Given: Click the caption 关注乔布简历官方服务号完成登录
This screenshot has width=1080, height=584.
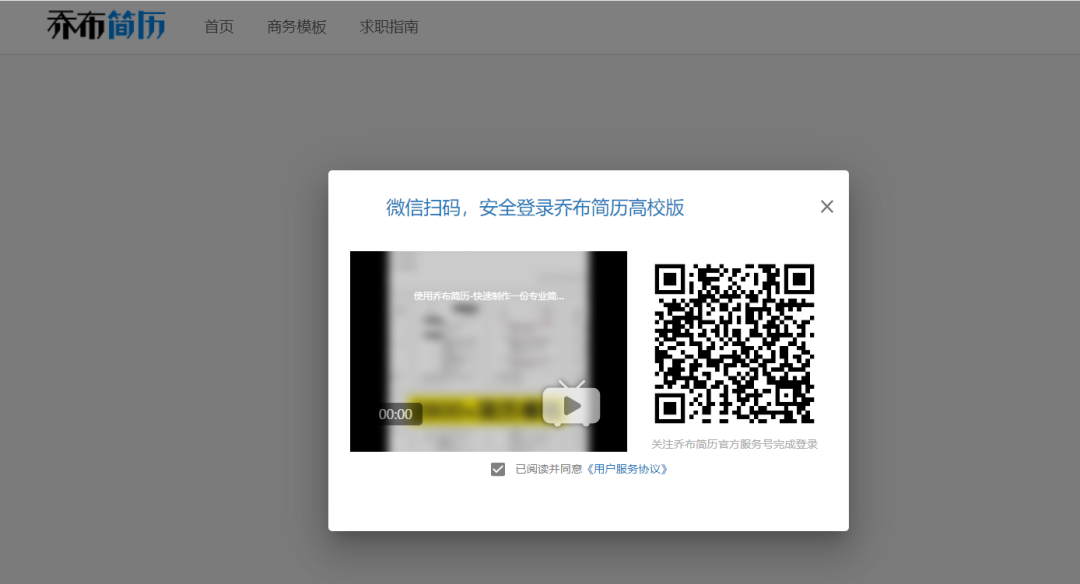Looking at the screenshot, I should 734,444.
